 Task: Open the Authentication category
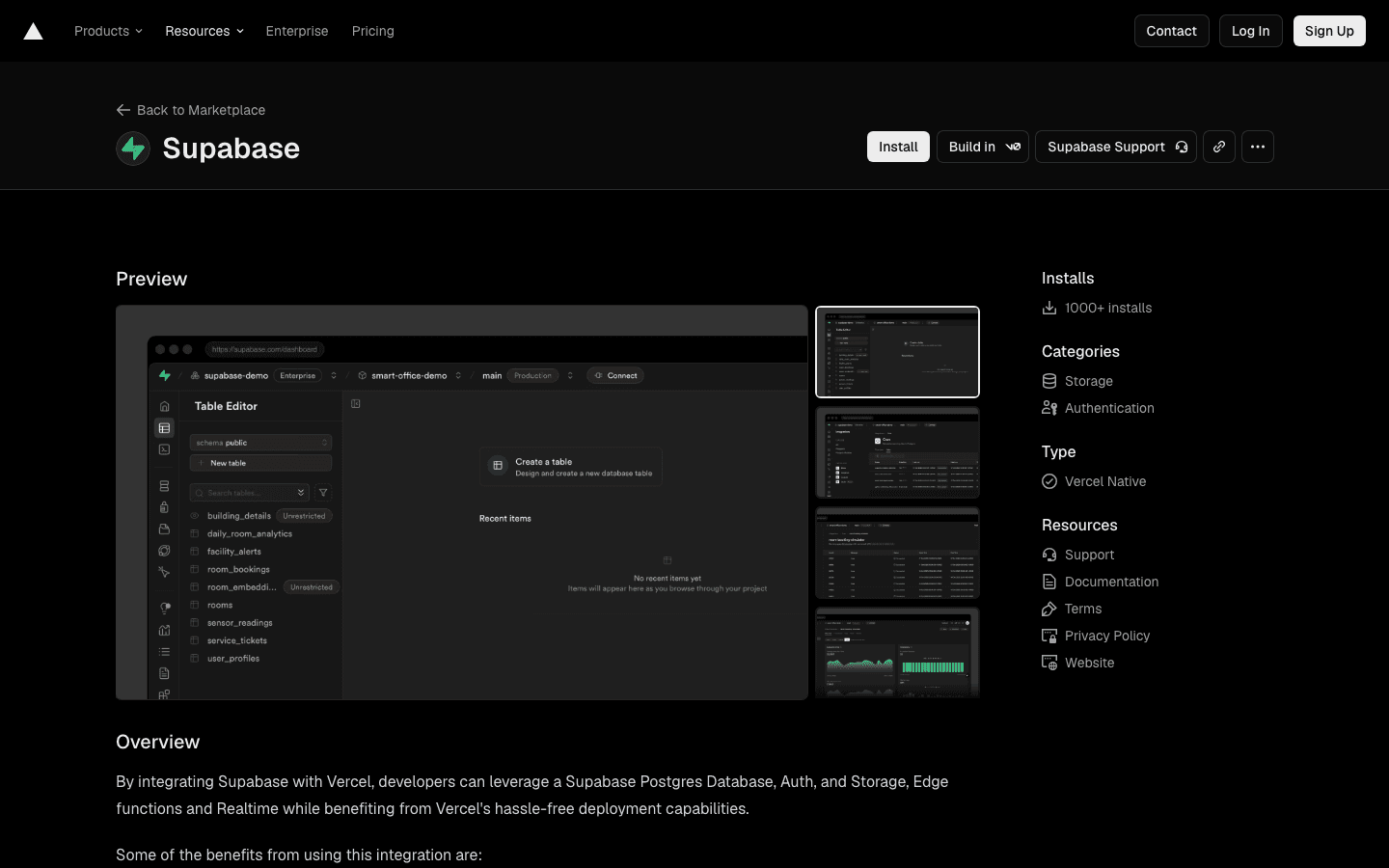coord(1098,408)
